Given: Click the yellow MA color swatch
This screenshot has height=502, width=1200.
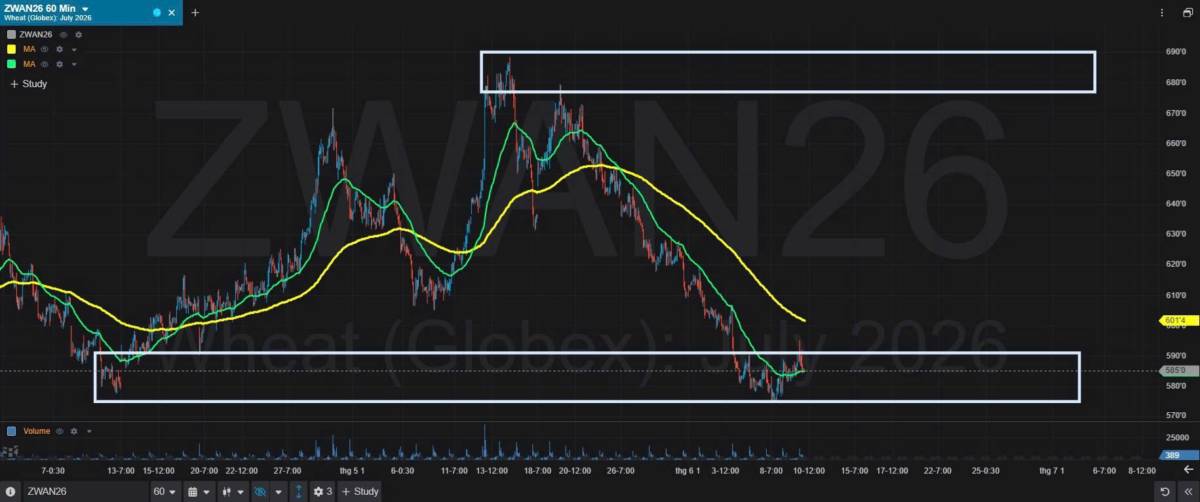Looking at the screenshot, I should coord(11,49).
